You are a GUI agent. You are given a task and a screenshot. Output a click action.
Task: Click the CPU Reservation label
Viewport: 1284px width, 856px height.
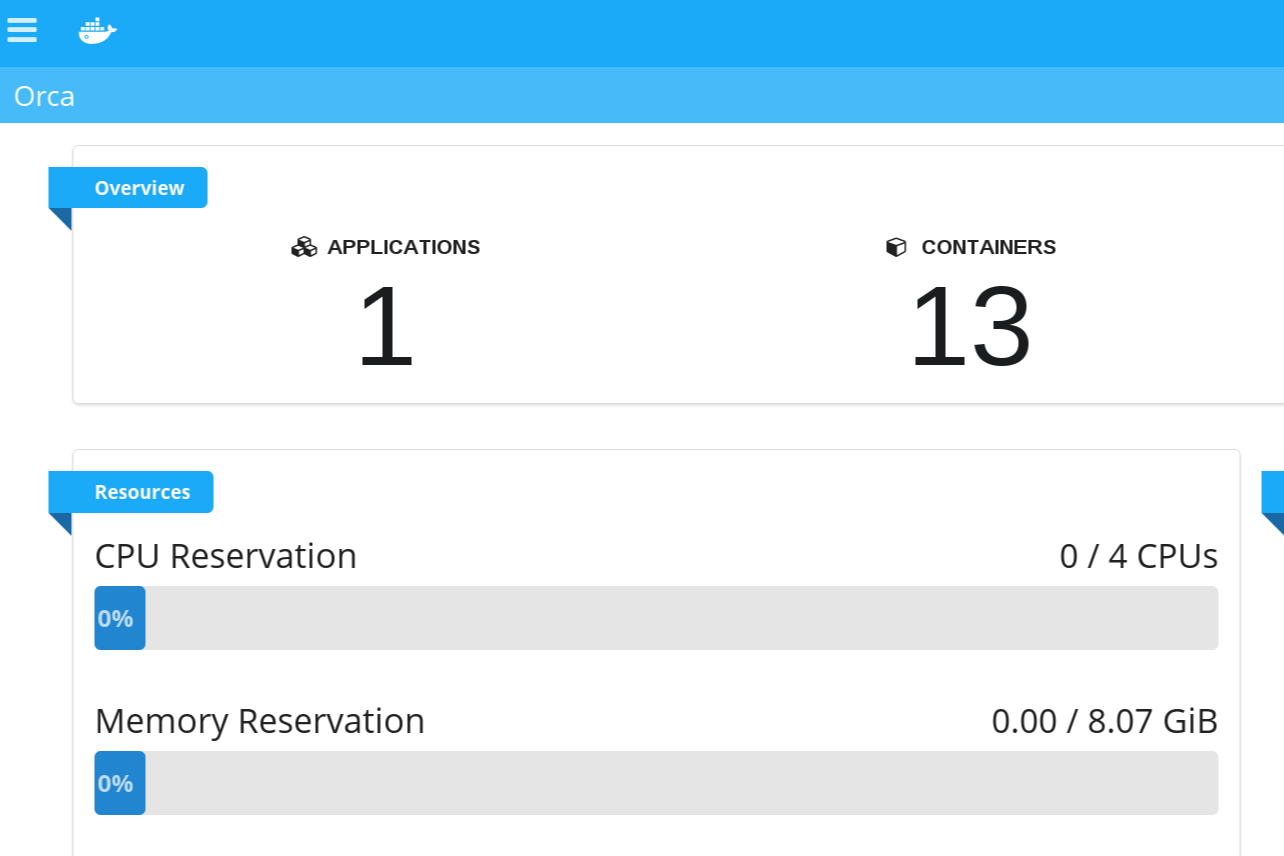point(225,556)
